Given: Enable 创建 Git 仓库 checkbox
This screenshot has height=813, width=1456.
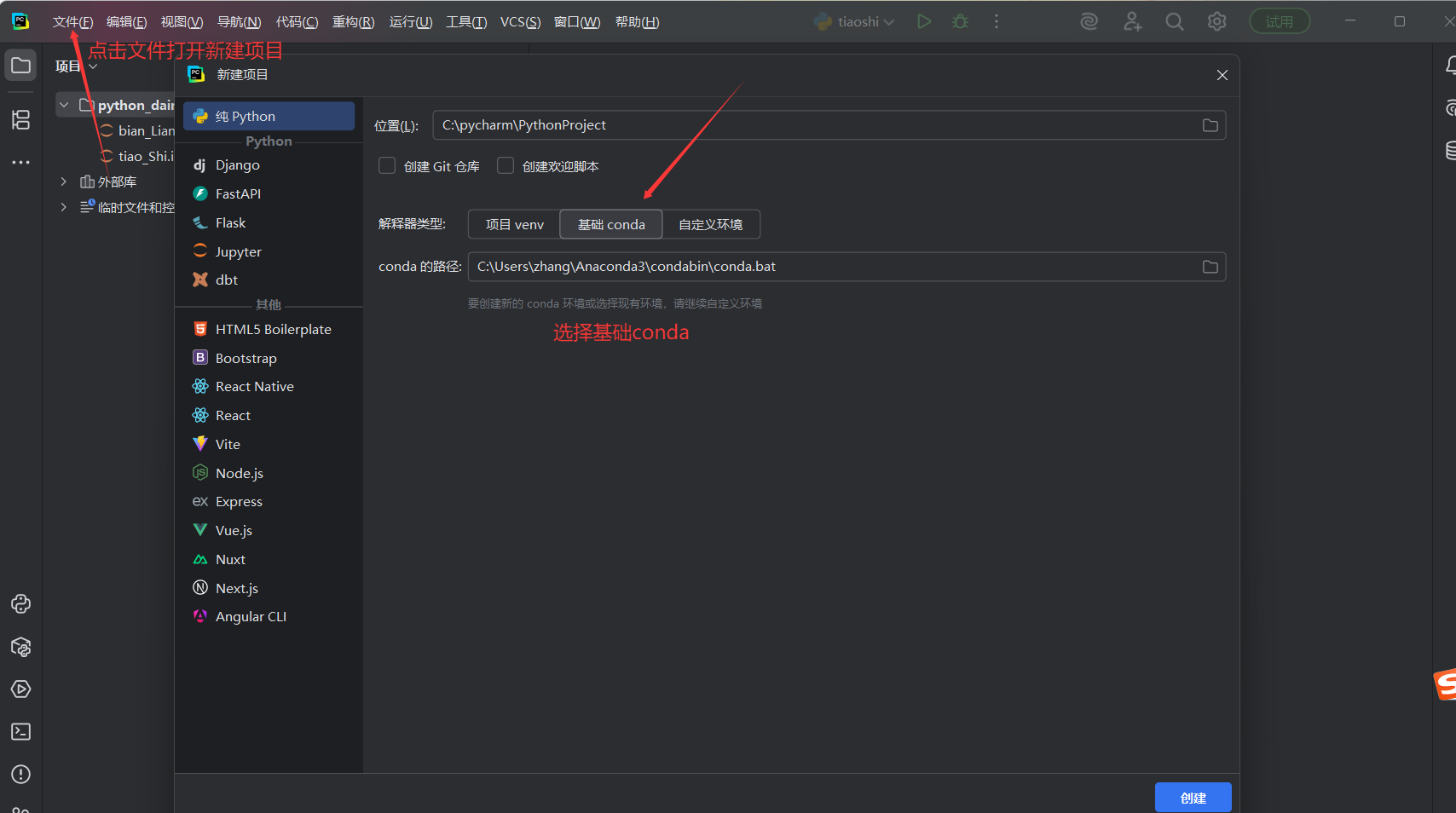Looking at the screenshot, I should 387,166.
